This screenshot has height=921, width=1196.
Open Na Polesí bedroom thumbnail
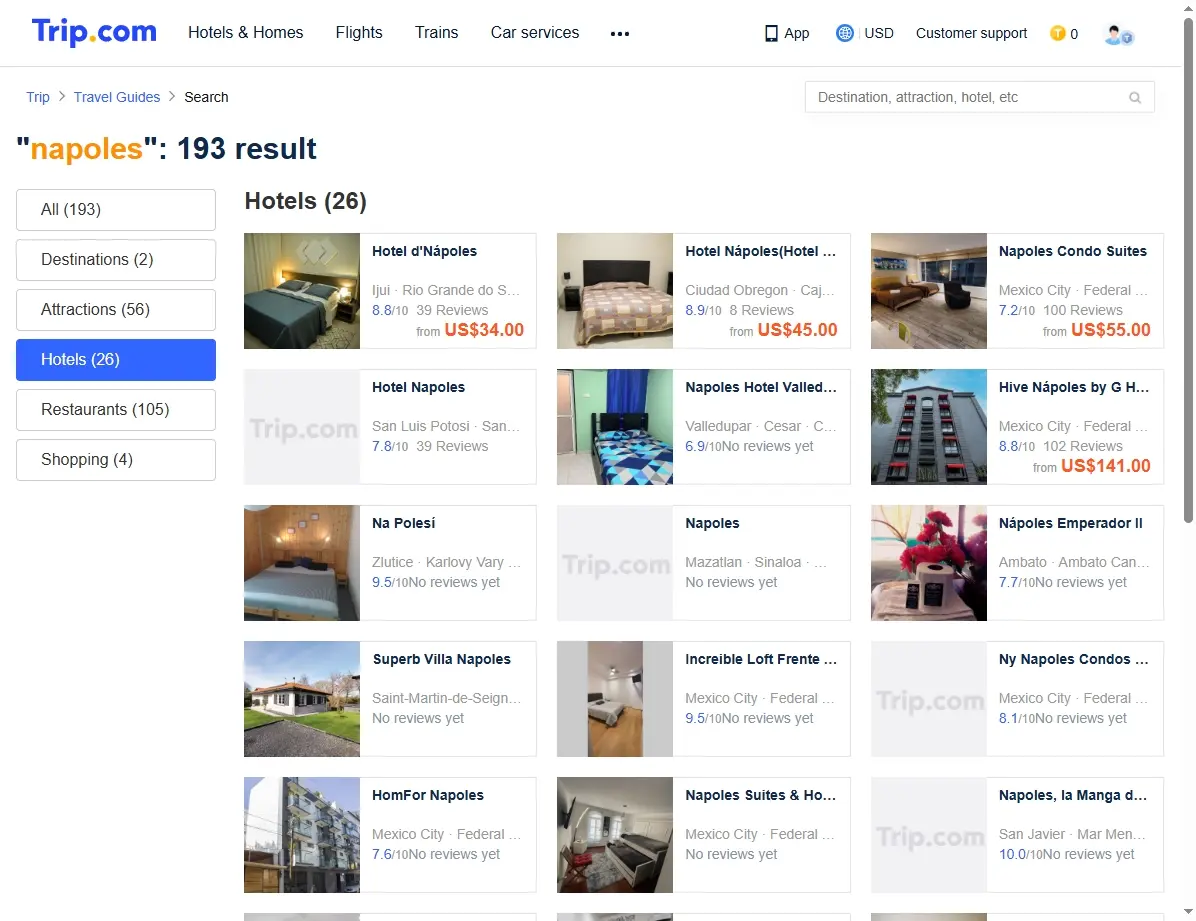pyautogui.click(x=302, y=562)
